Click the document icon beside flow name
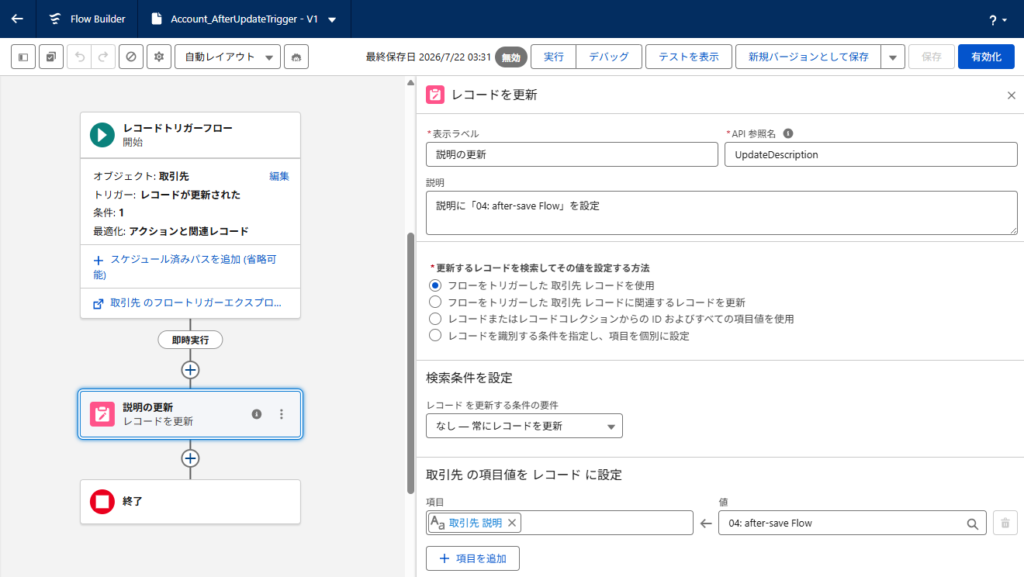Viewport: 1024px width, 577px height. click(x=156, y=19)
